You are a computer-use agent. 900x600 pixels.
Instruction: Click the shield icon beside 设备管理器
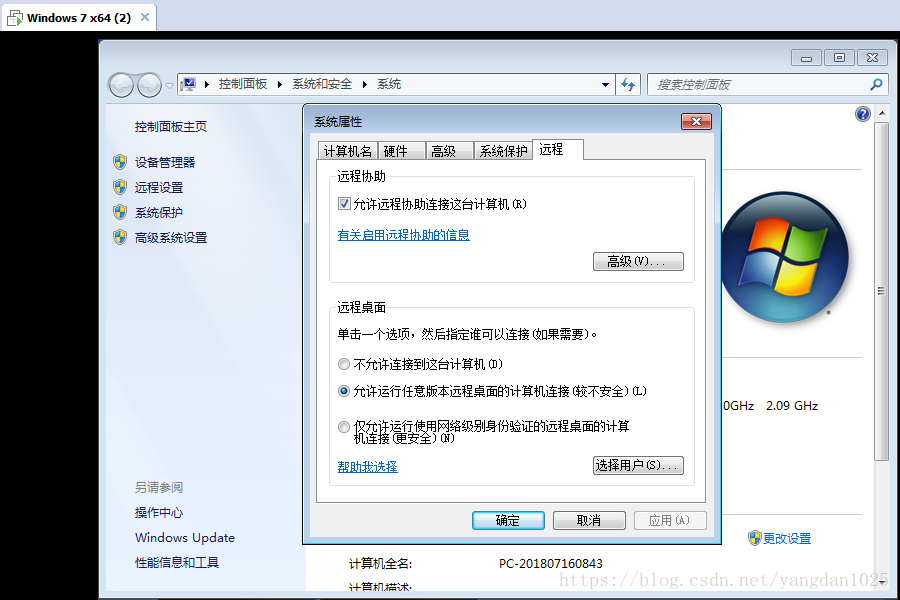120,162
